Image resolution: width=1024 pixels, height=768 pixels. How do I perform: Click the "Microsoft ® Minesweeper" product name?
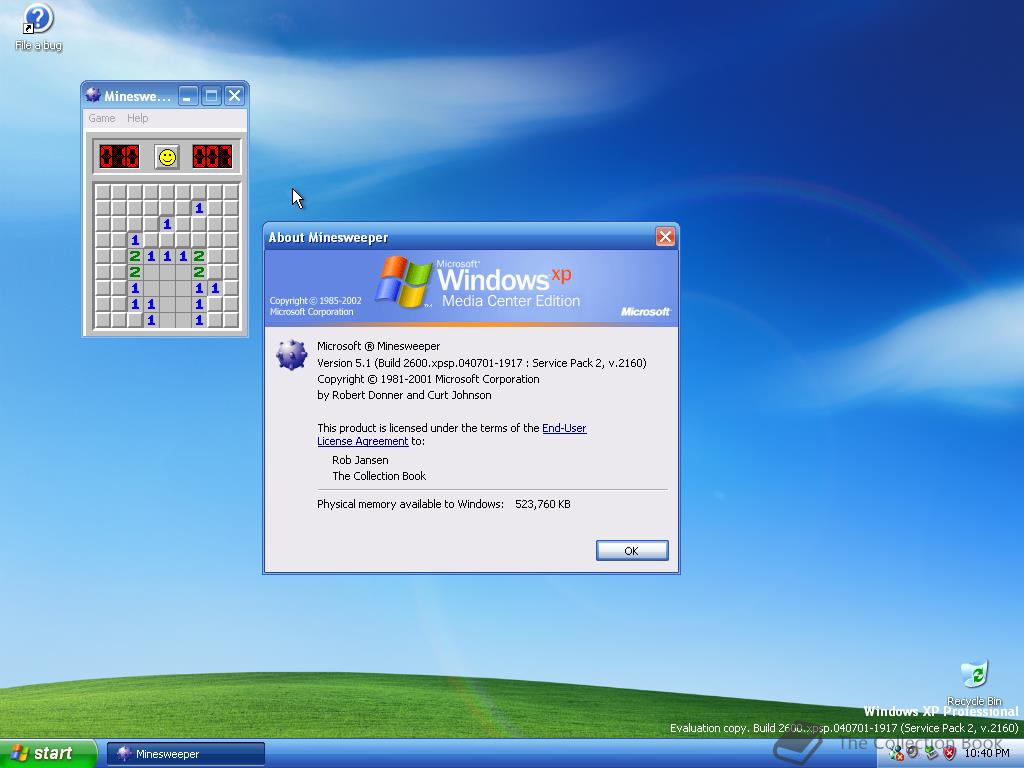pyautogui.click(x=379, y=346)
